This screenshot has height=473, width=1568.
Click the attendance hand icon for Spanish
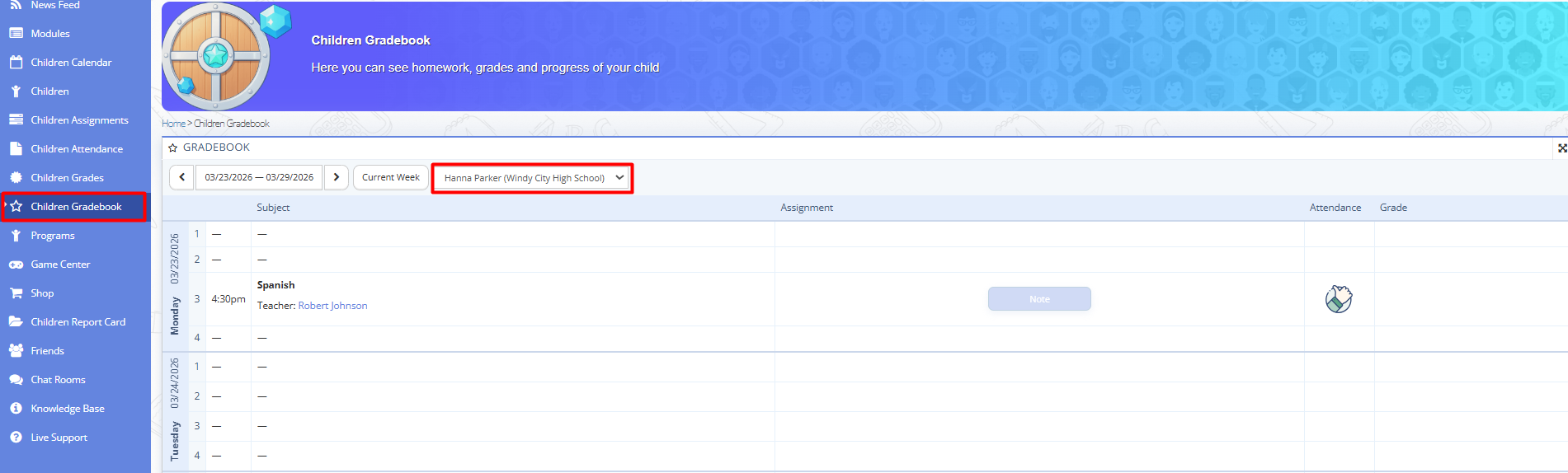point(1338,299)
